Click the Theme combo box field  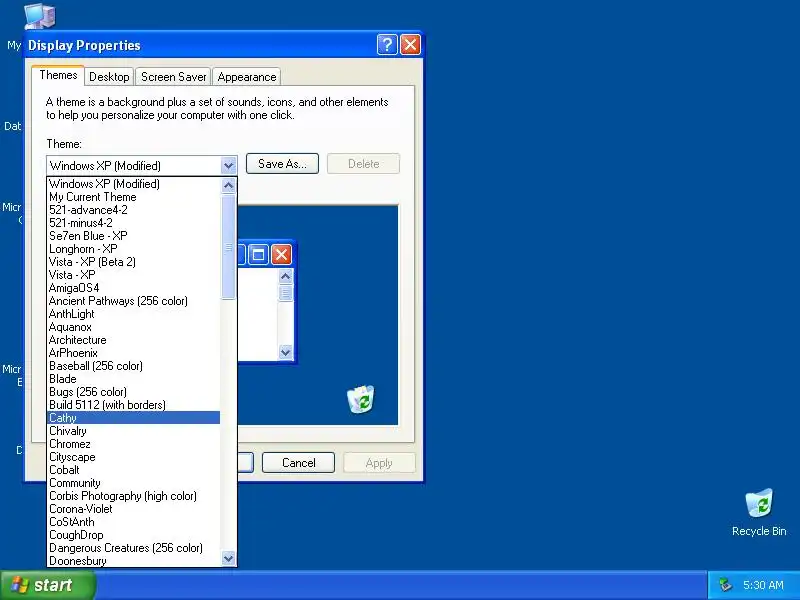pos(142,165)
